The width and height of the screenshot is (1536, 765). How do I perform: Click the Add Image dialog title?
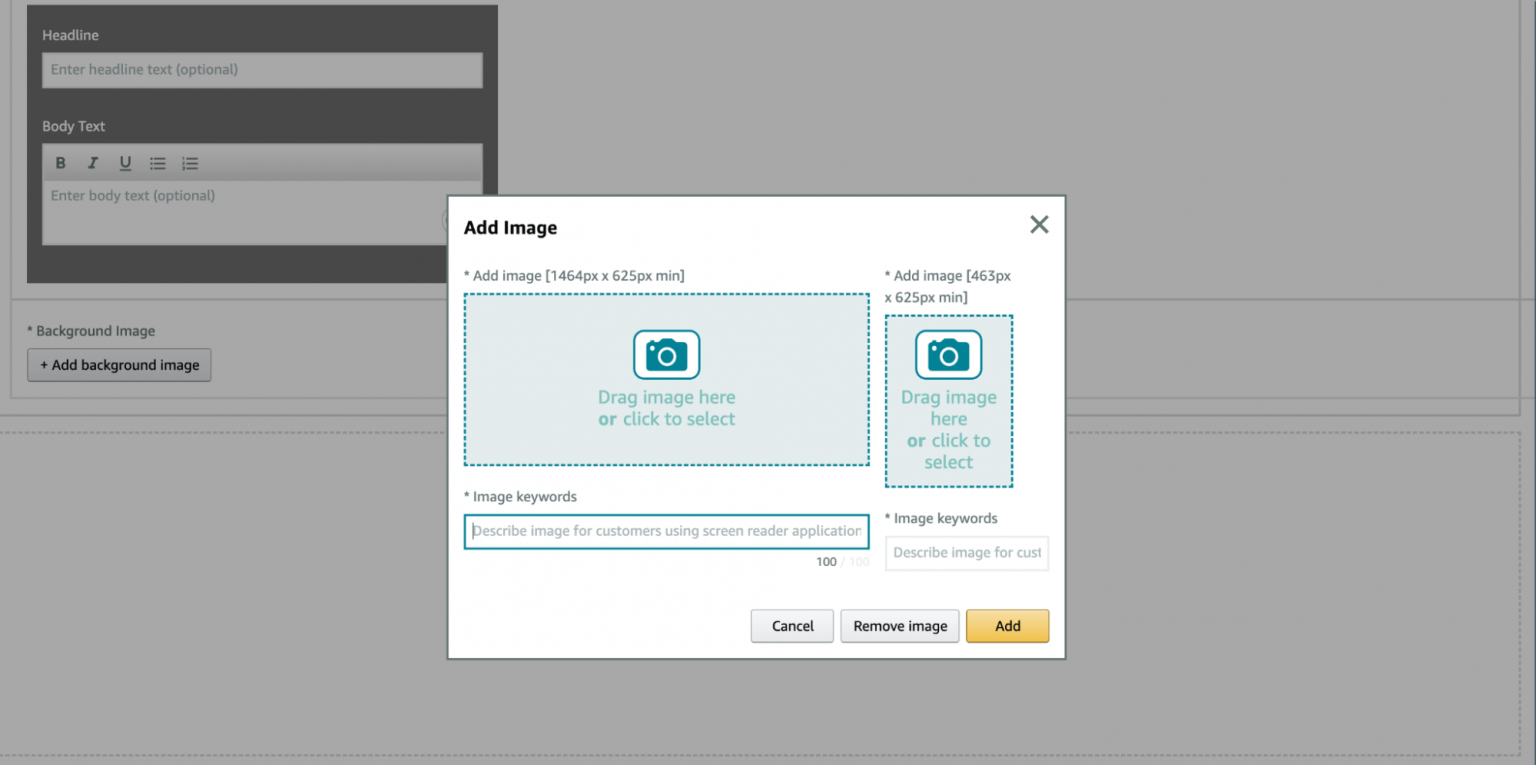(x=510, y=228)
